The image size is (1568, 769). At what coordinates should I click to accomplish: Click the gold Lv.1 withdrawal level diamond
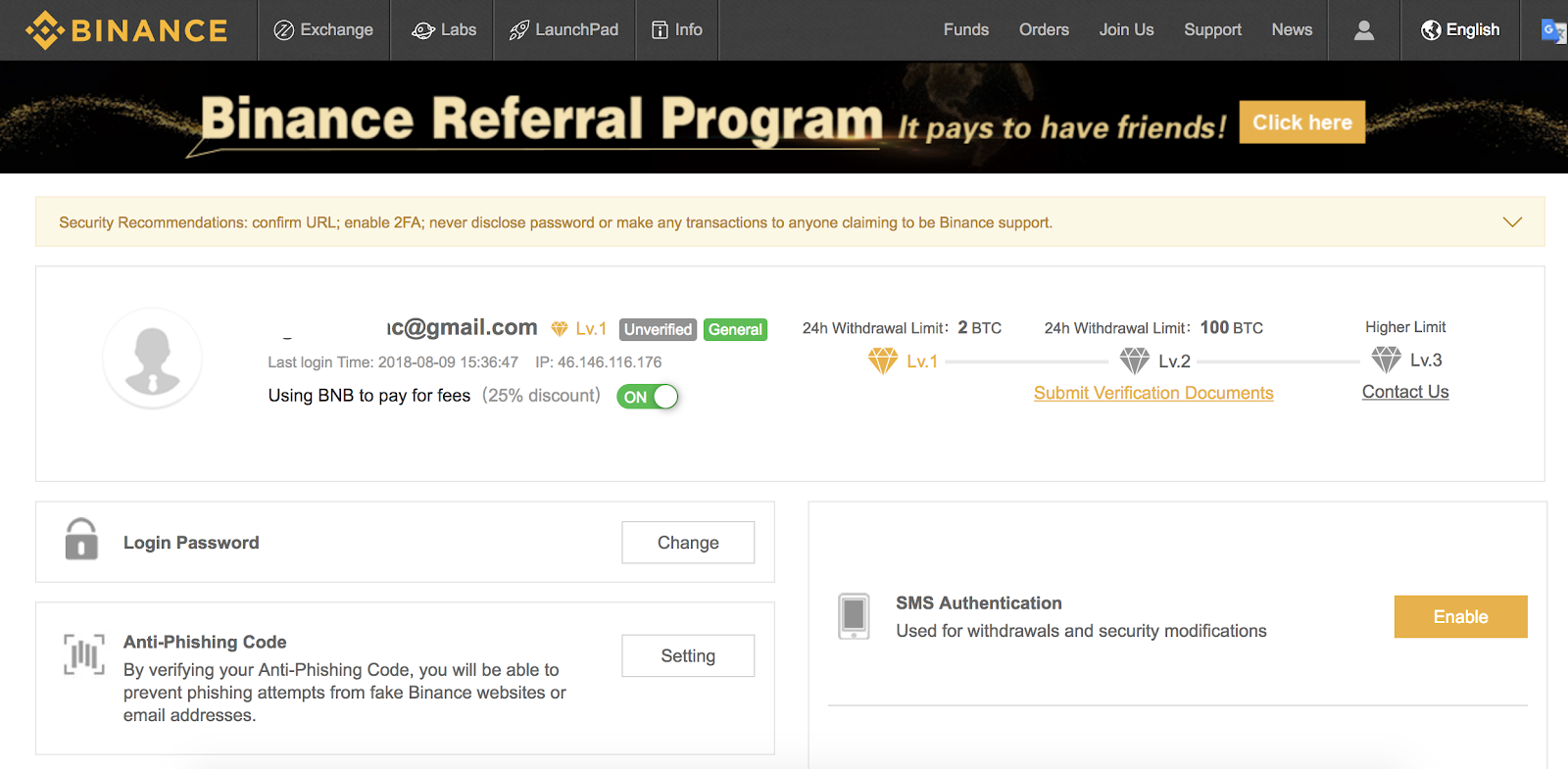(883, 361)
